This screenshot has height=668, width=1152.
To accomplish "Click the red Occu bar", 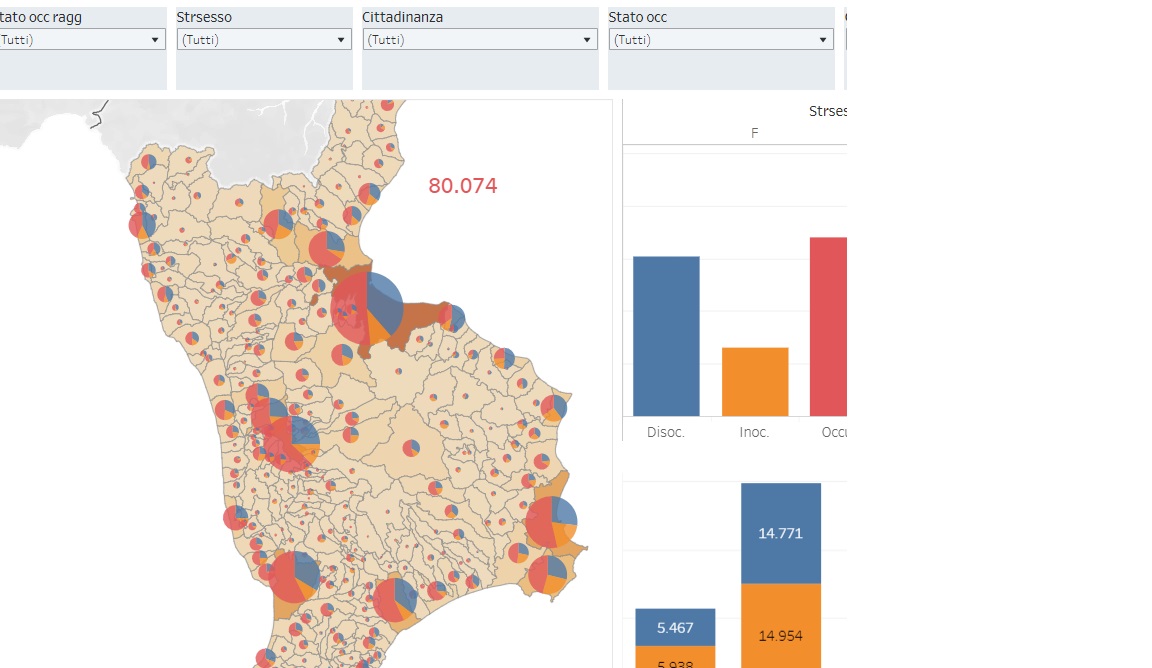I will click(x=828, y=326).
